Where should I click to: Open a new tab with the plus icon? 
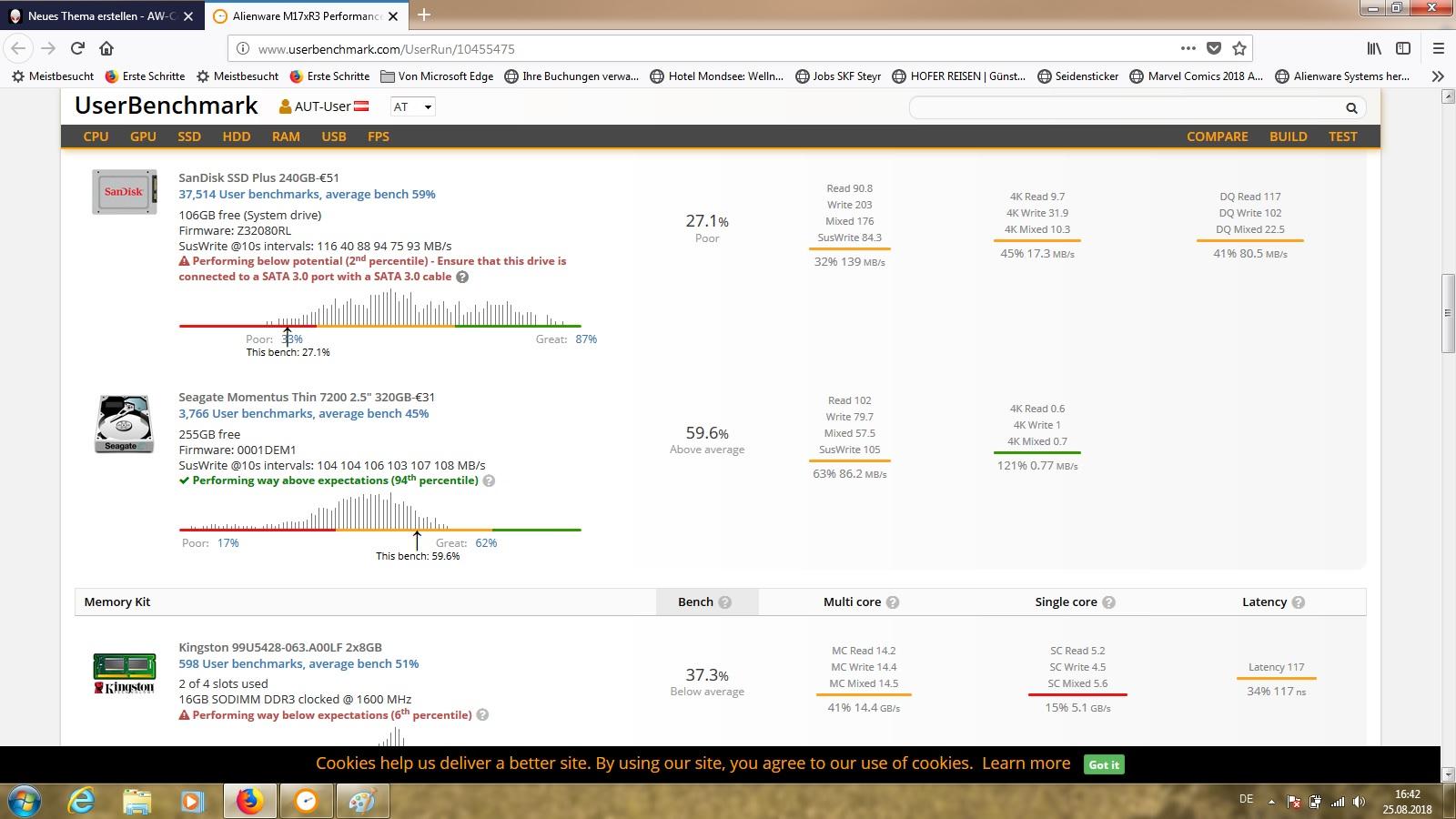(424, 15)
